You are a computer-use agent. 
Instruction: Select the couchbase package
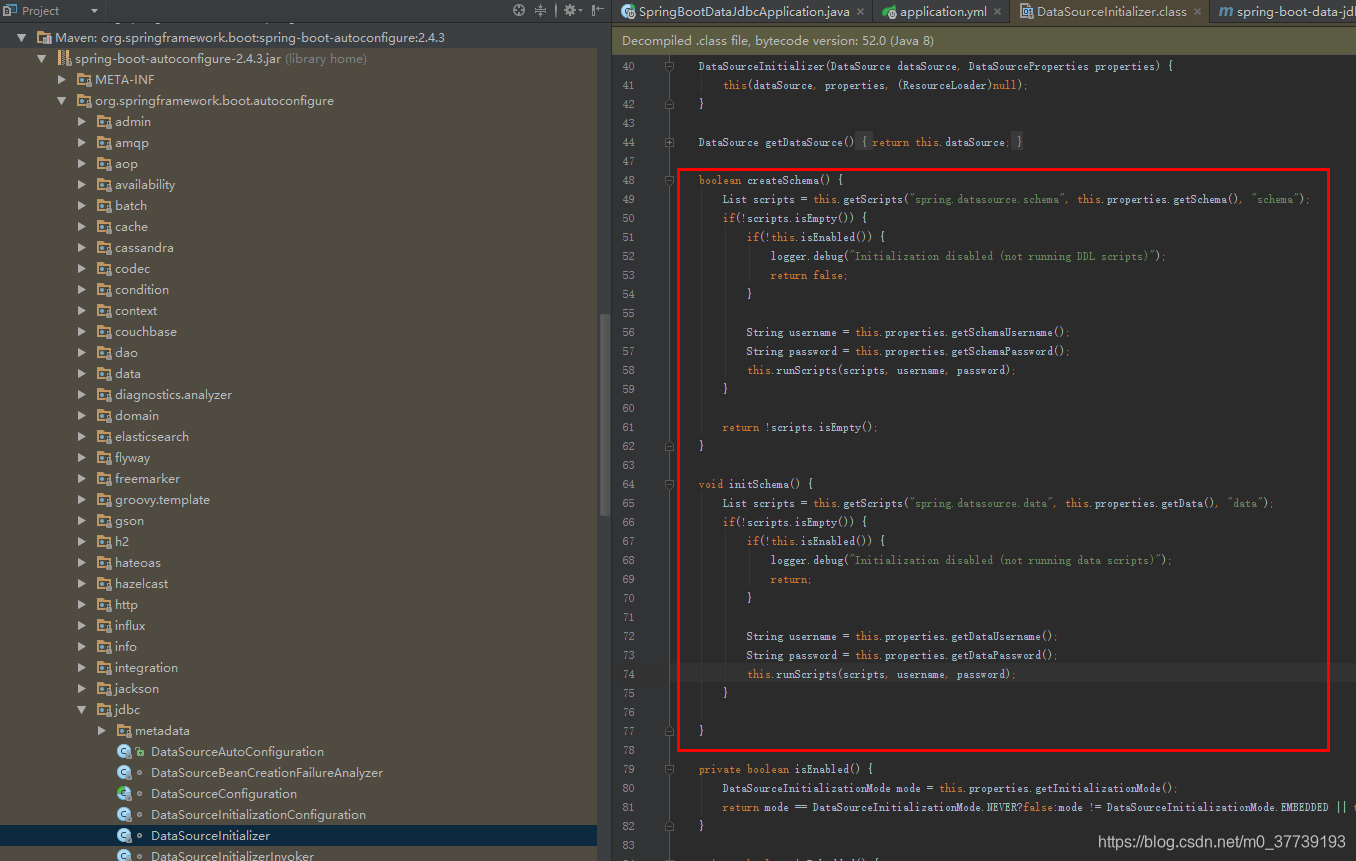(x=145, y=332)
